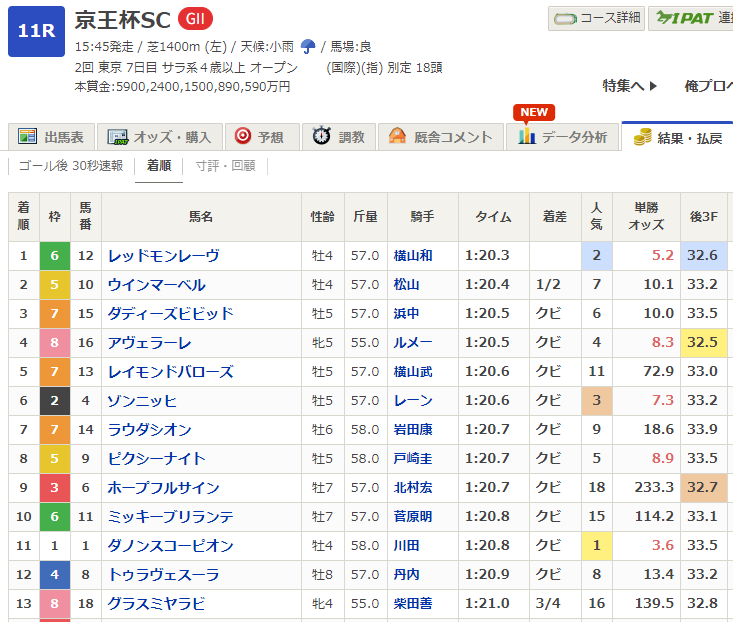The width and height of the screenshot is (733, 622).
Task: Click the 人気 column header
Action: [596, 217]
